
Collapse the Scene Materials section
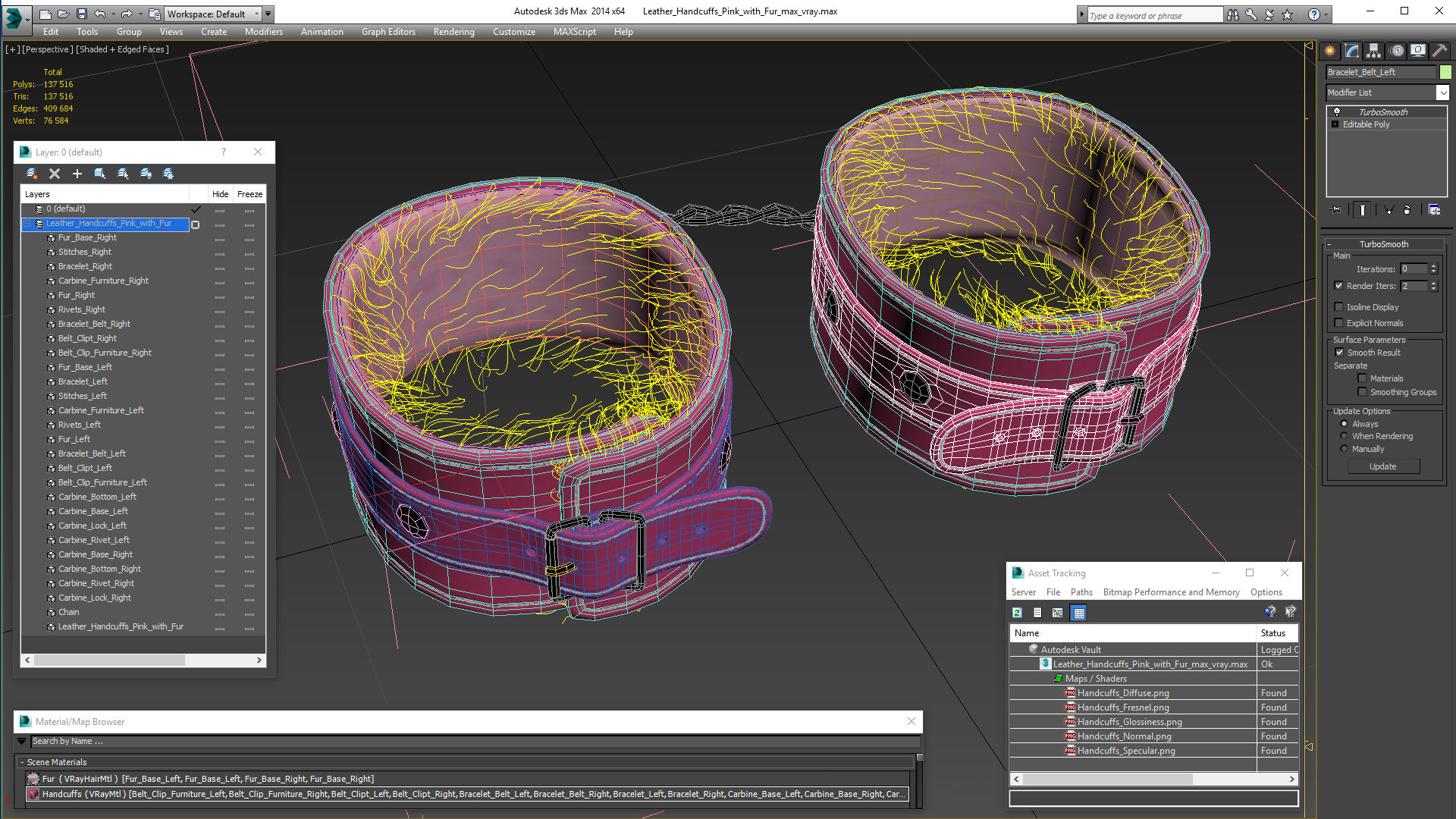click(x=22, y=762)
